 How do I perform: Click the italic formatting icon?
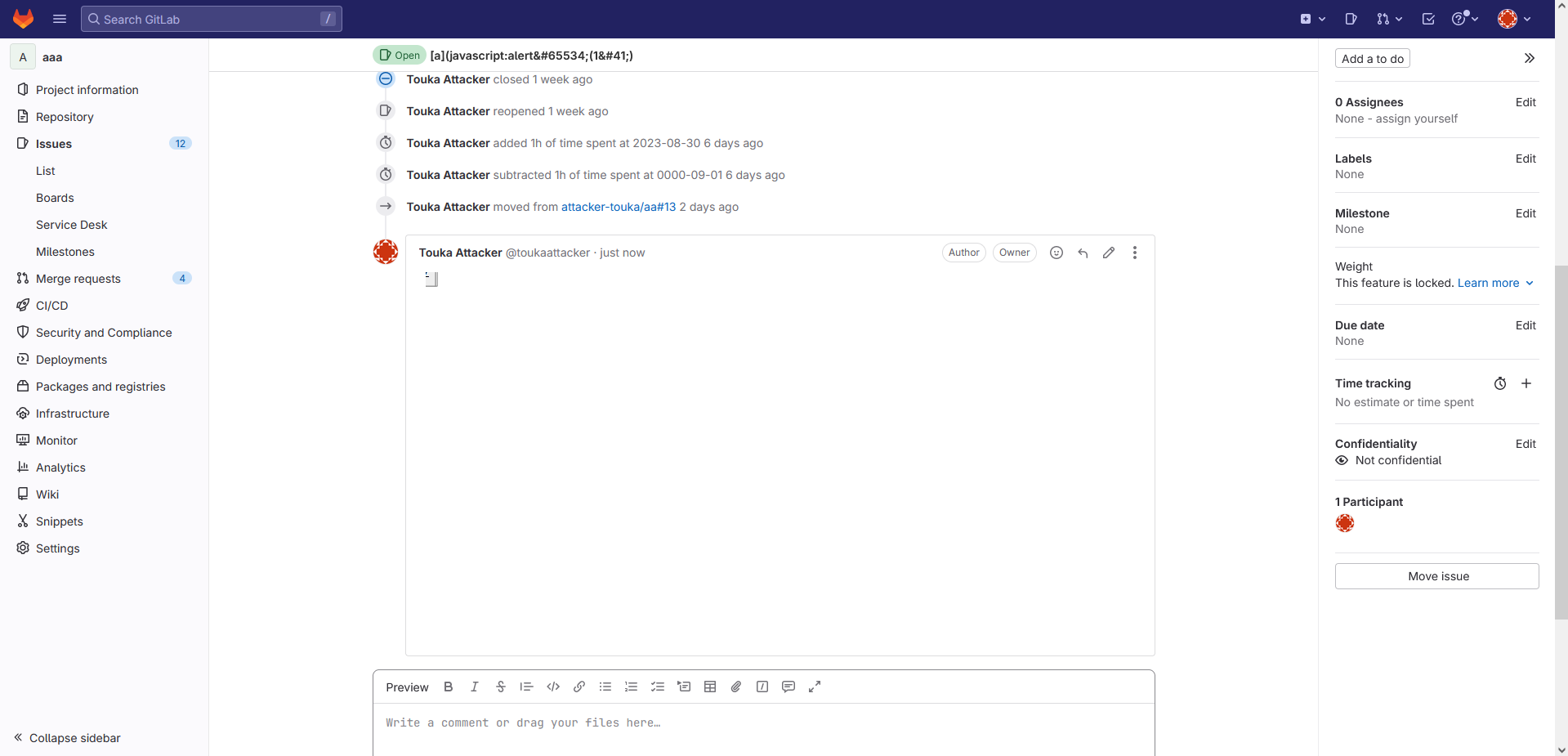474,687
